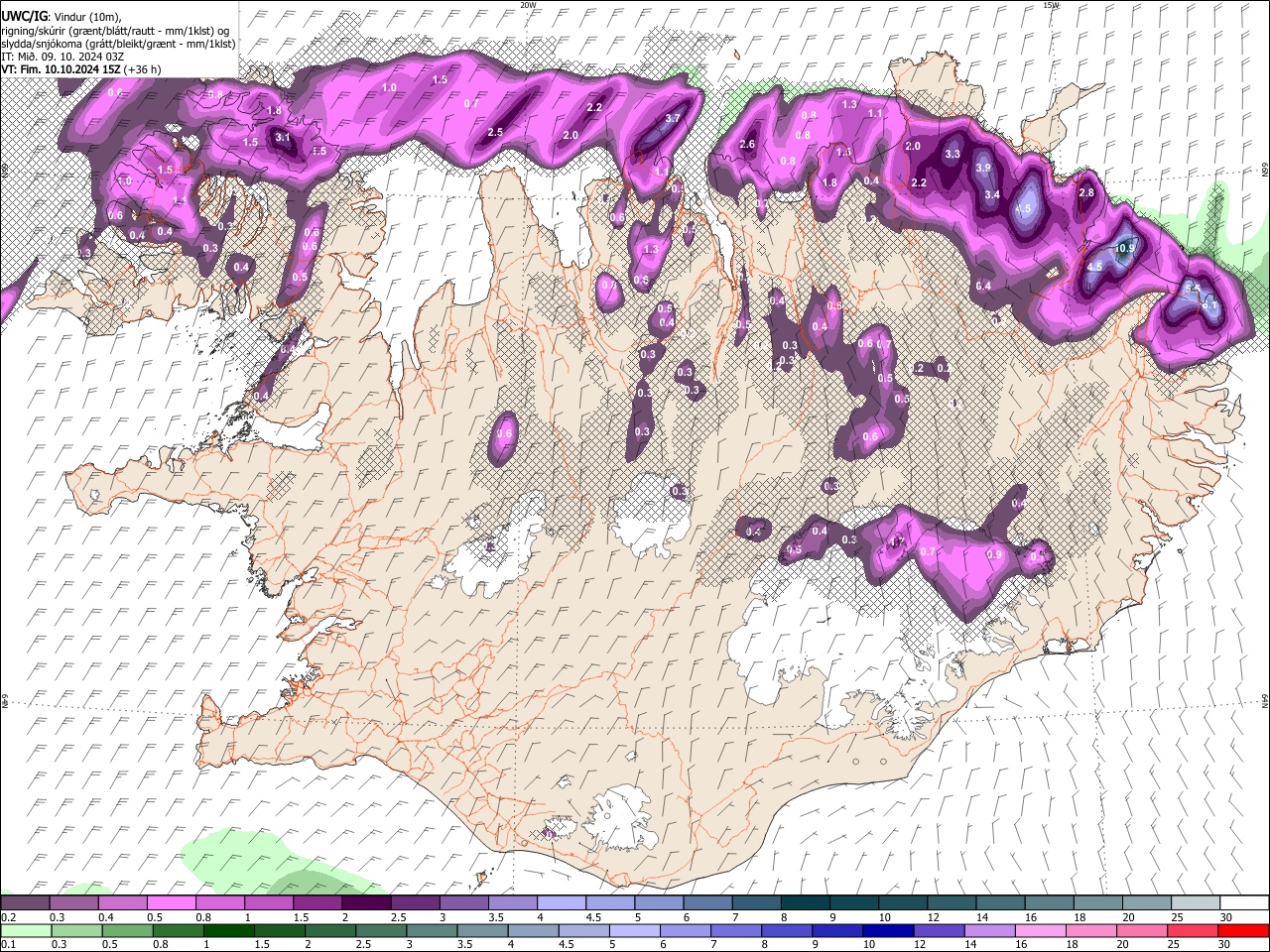Pick the darkest purple 2 swatch in the upper legend row
The height and width of the screenshot is (952, 1270).
pos(366,903)
